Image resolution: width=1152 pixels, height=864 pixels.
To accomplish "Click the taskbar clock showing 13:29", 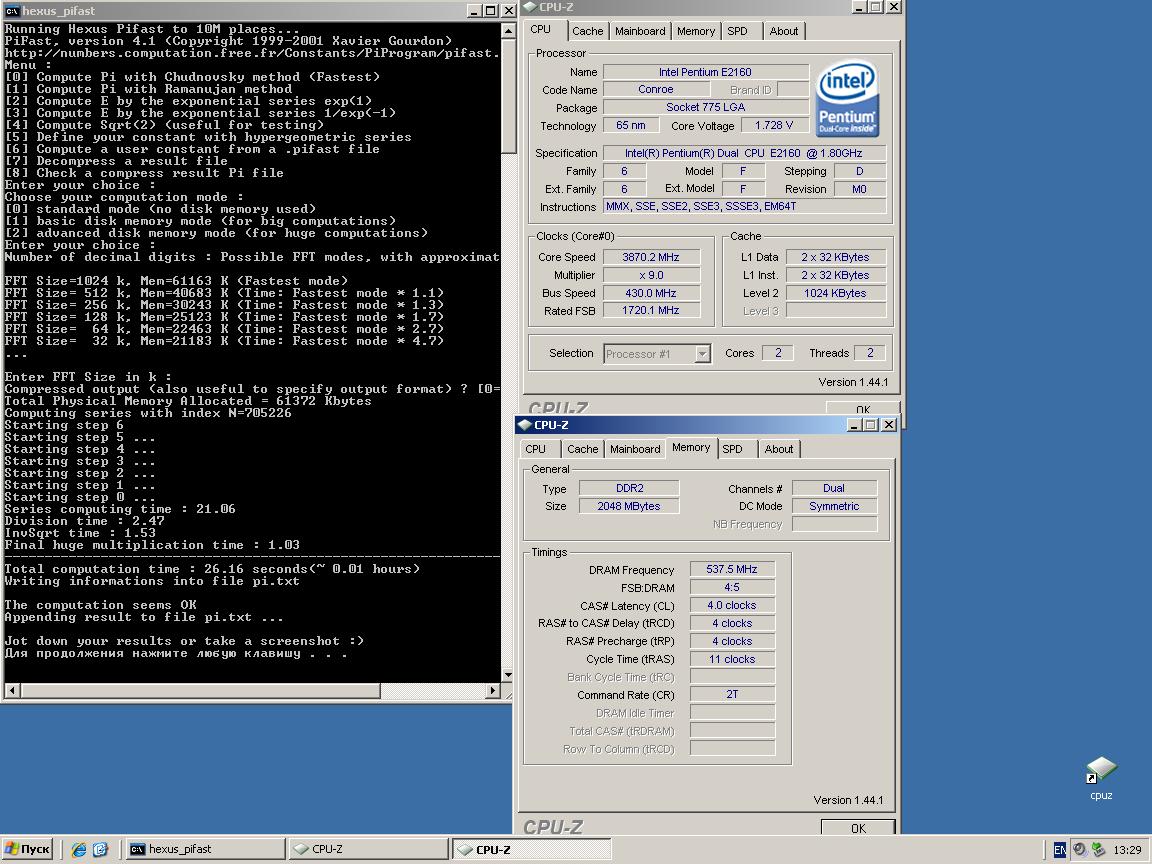I will point(1127,850).
